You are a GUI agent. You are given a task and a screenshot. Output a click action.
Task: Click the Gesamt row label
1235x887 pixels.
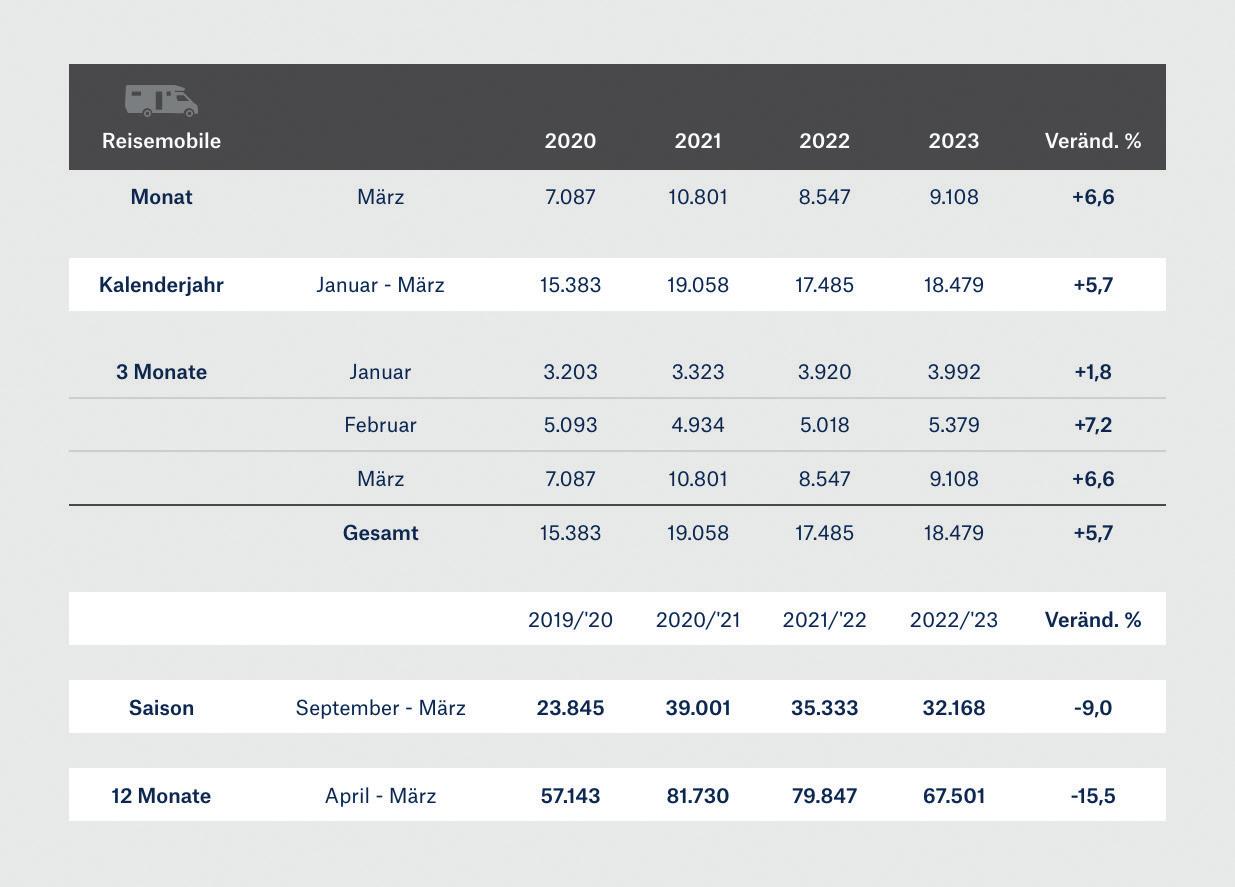380,533
